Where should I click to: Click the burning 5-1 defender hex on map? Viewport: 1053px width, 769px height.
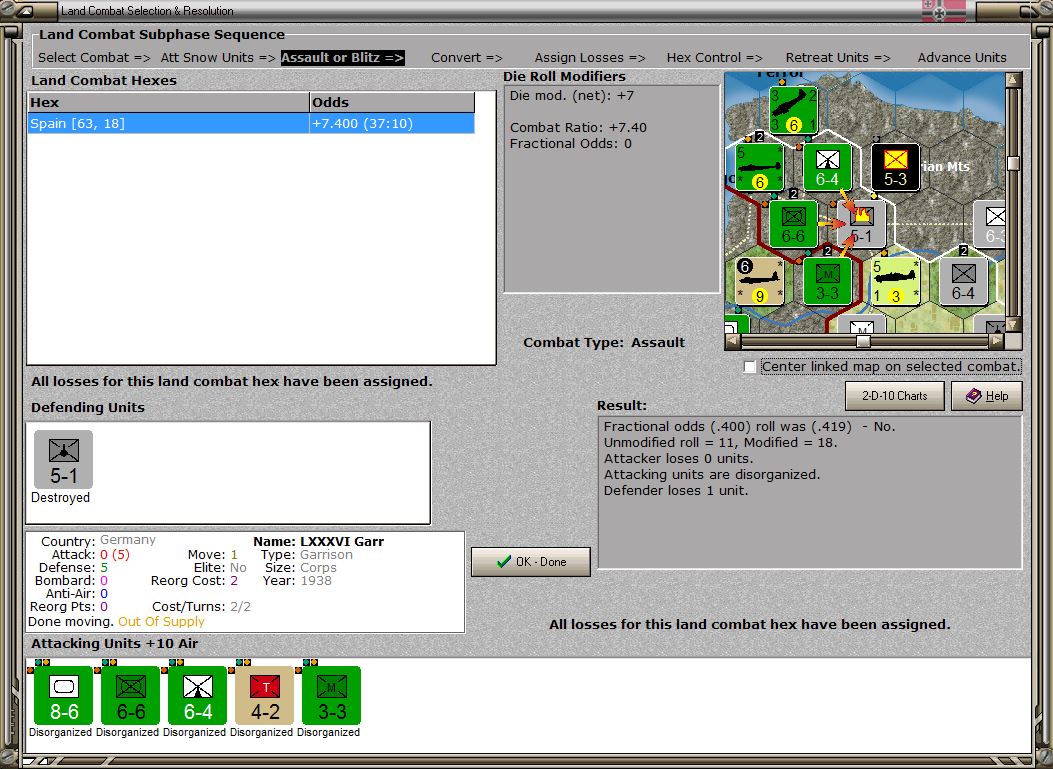(x=862, y=224)
